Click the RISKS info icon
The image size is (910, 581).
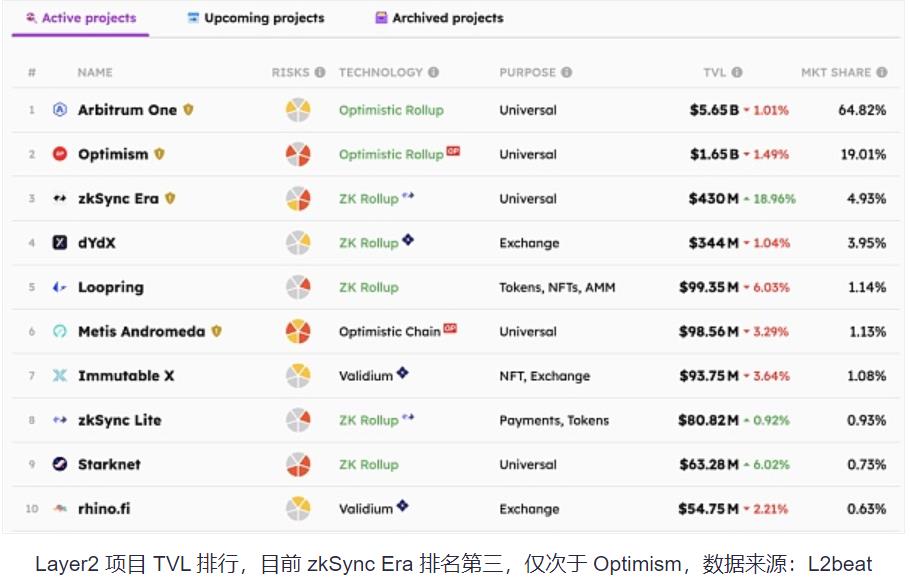click(320, 72)
